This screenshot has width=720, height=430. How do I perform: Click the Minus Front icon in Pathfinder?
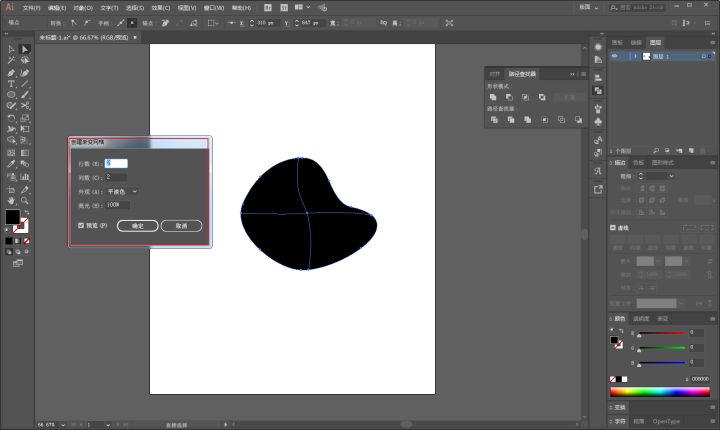pyautogui.click(x=509, y=97)
